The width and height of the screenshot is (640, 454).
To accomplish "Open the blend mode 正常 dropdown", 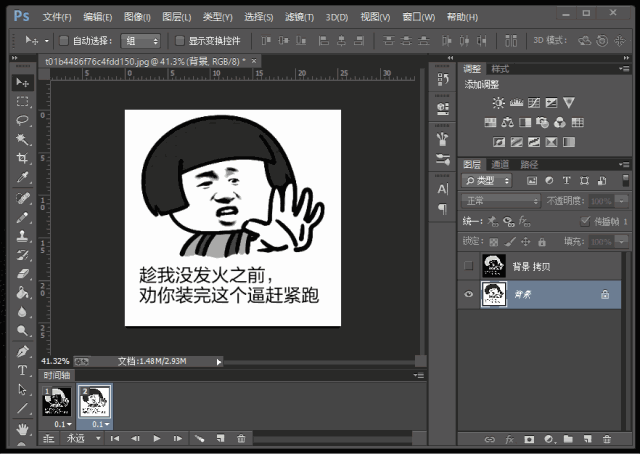I will 501,201.
